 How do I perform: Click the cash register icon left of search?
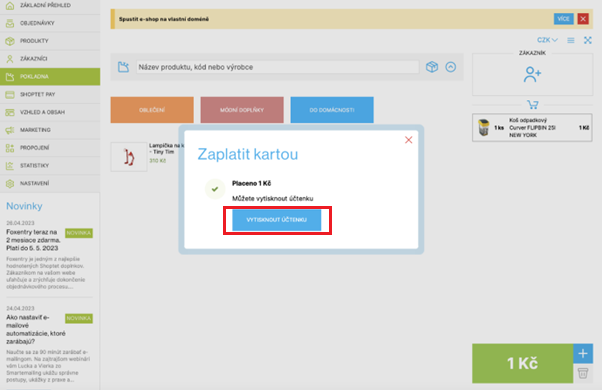[x=123, y=67]
